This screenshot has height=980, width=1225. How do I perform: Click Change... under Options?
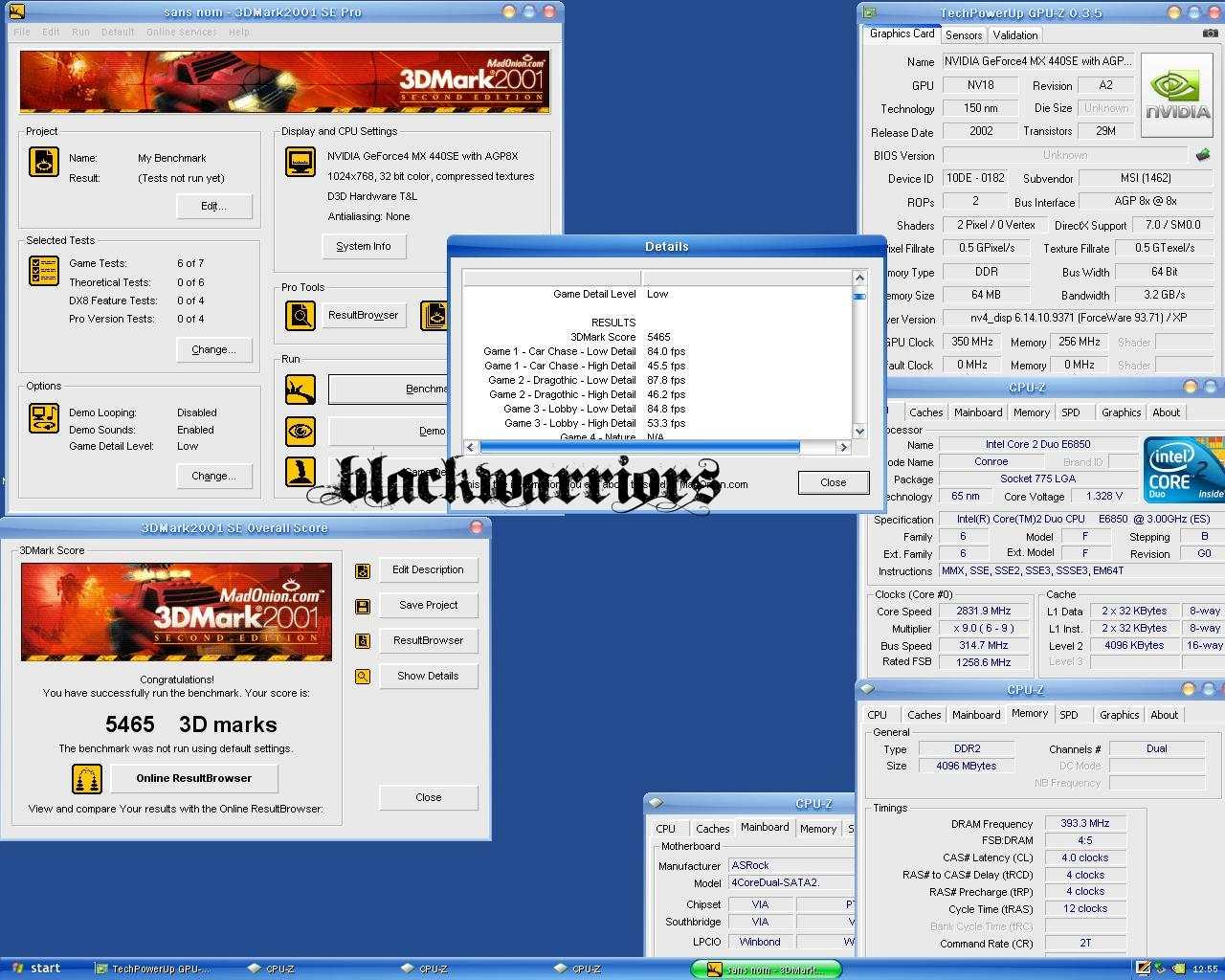[x=214, y=476]
